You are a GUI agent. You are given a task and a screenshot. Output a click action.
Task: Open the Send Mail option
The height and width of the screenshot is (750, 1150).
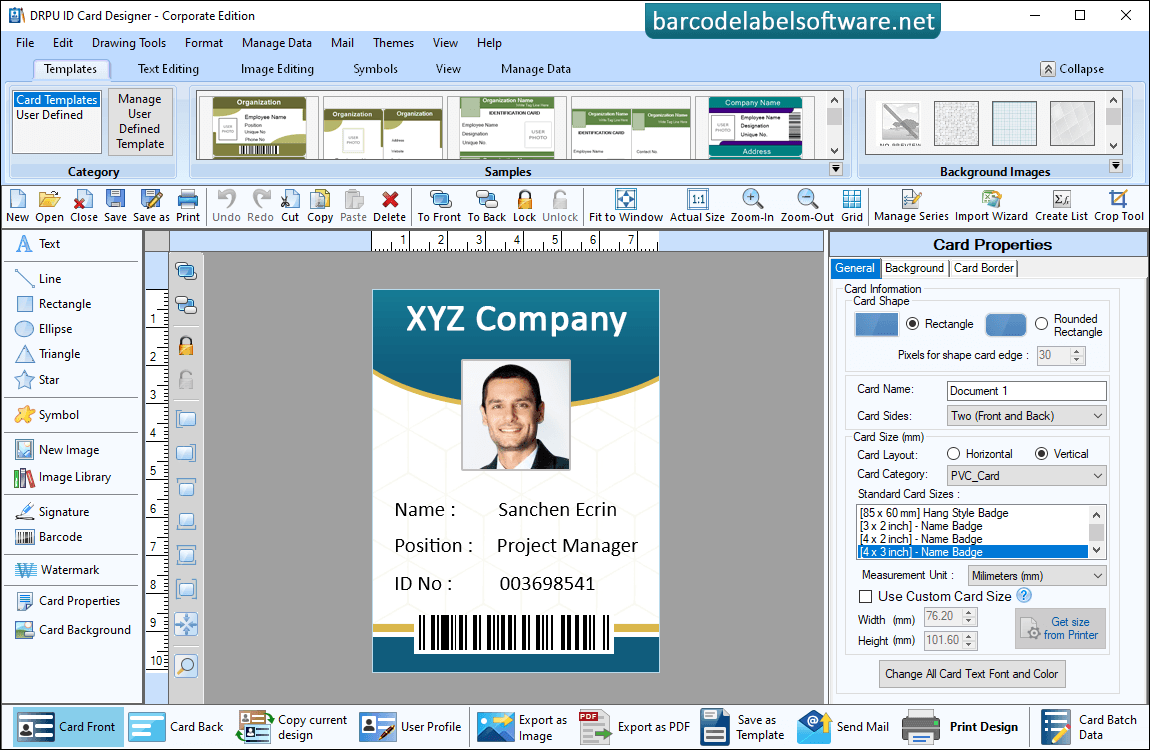[x=845, y=727]
